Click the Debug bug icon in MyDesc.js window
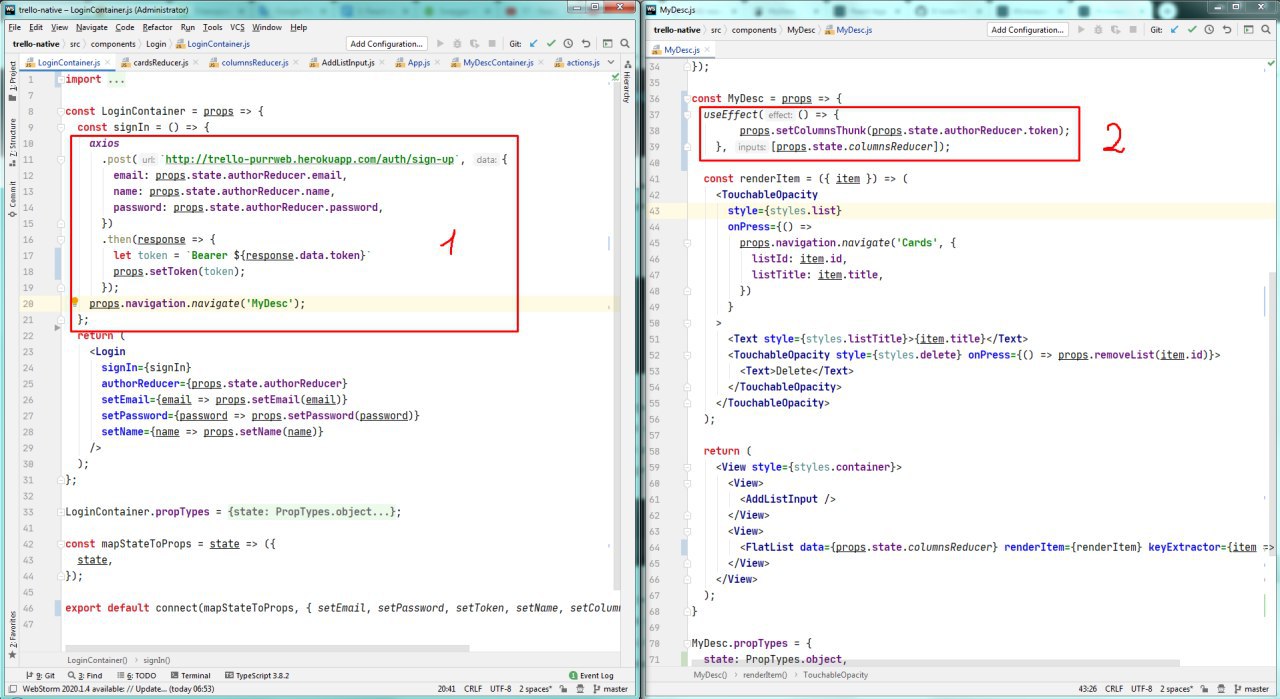The image size is (1280, 699). [x=1098, y=30]
